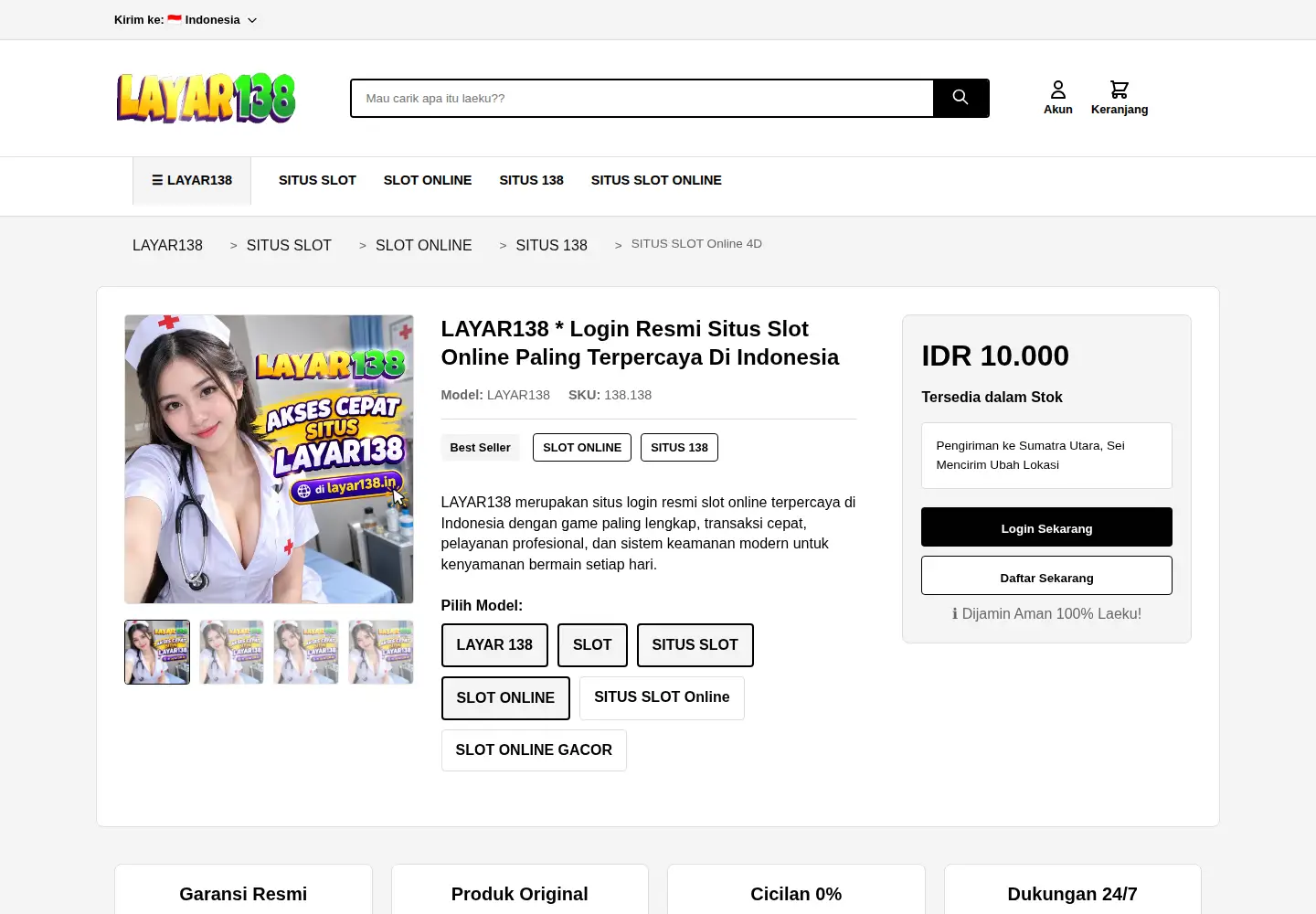Click the Dijamin Aman 100% Laeku text

click(1046, 614)
